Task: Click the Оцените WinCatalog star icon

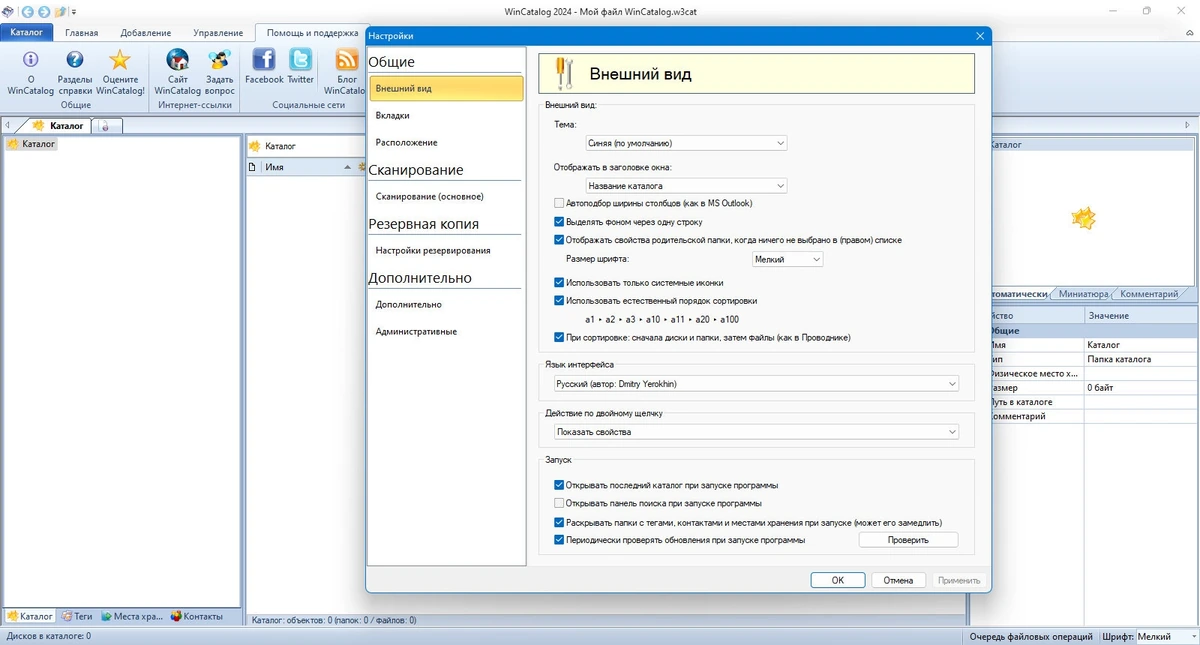Action: 120,60
